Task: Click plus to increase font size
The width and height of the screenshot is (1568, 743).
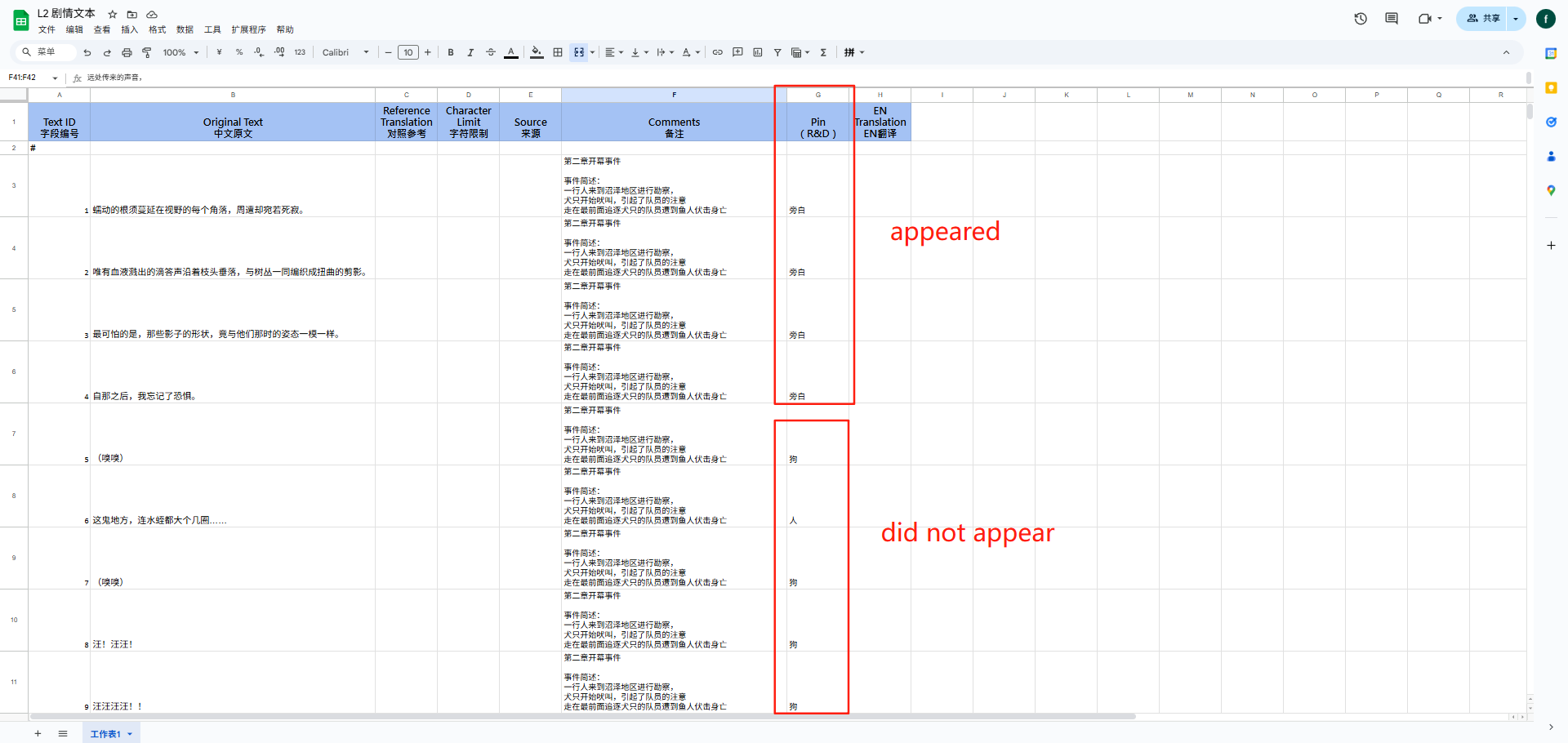Action: coord(428,52)
